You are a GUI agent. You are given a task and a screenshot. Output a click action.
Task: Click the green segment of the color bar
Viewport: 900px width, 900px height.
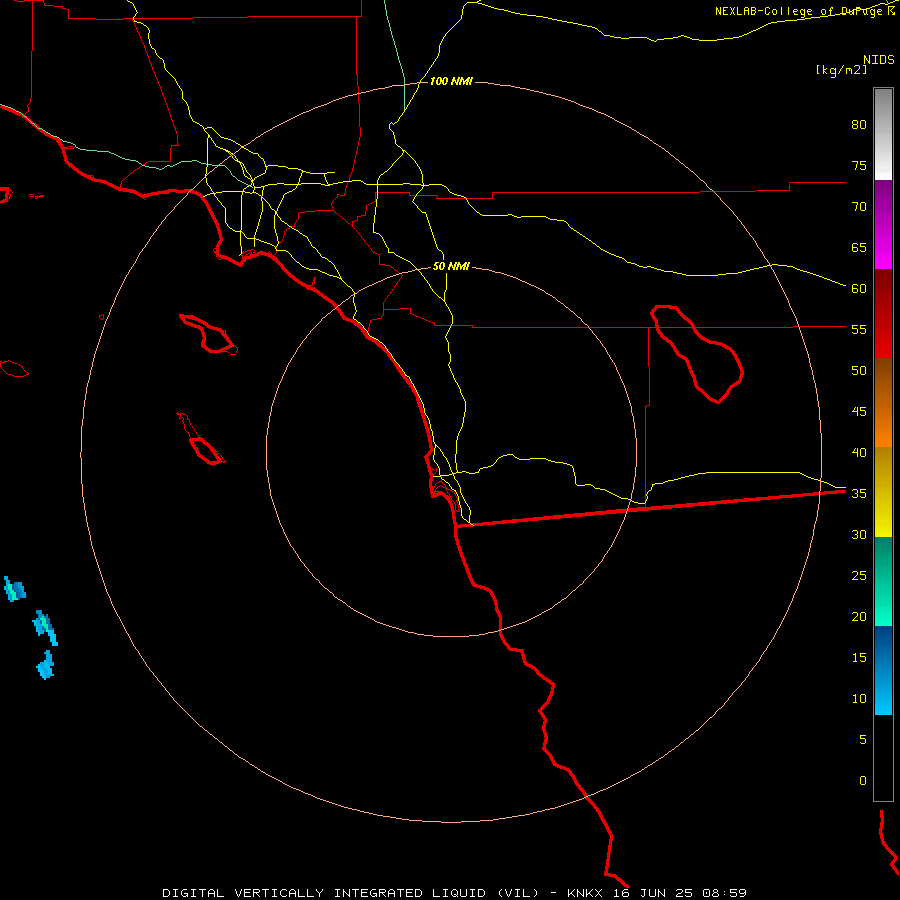pyautogui.click(x=883, y=581)
